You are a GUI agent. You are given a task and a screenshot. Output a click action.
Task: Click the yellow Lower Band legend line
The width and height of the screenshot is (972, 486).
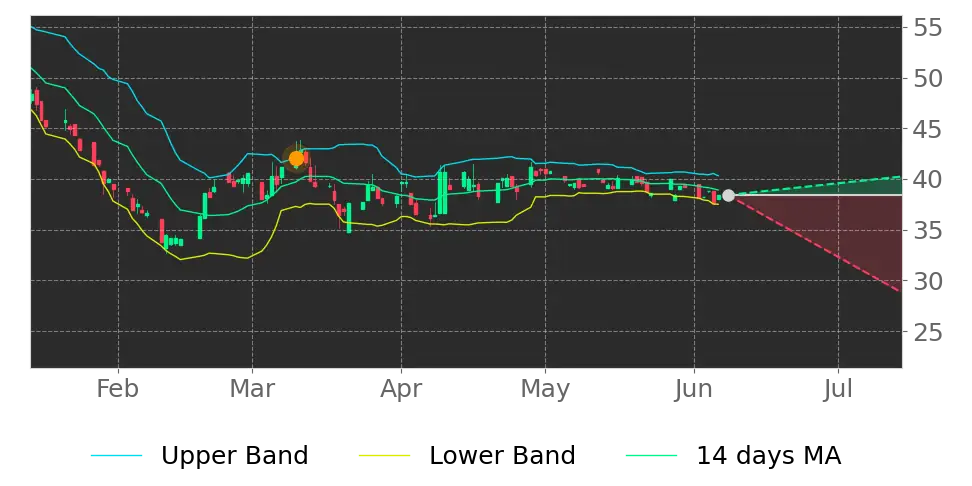384,456
